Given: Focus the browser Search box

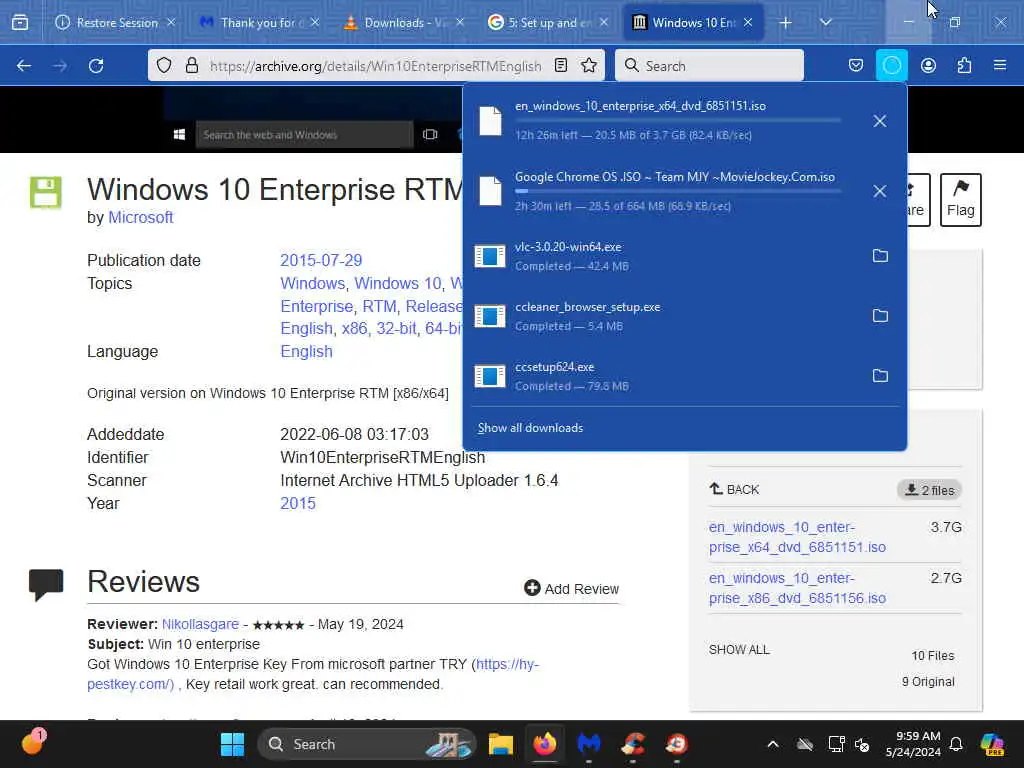Looking at the screenshot, I should pyautogui.click(x=709, y=66).
